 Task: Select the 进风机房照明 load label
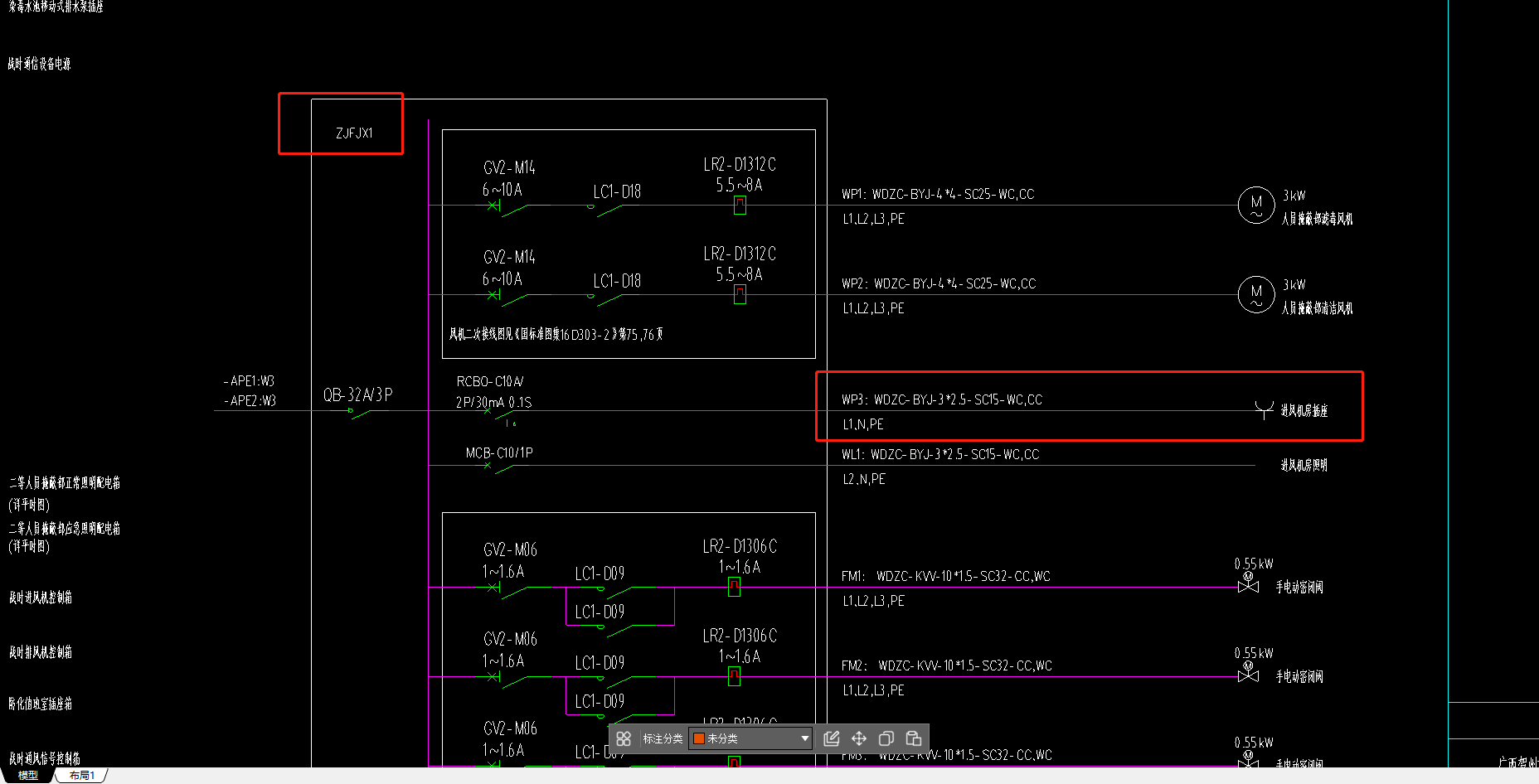pos(1304,466)
